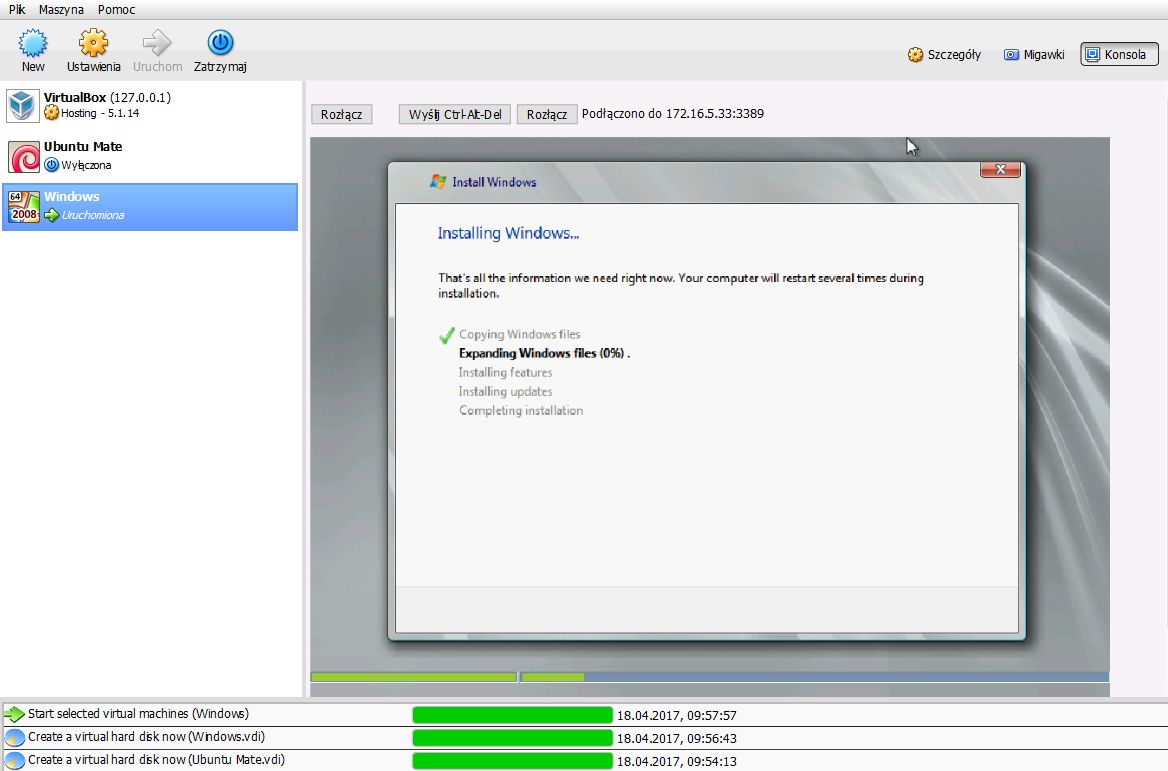Open Ustawienia gear settings icon
The width and height of the screenshot is (1168, 771).
click(x=93, y=43)
